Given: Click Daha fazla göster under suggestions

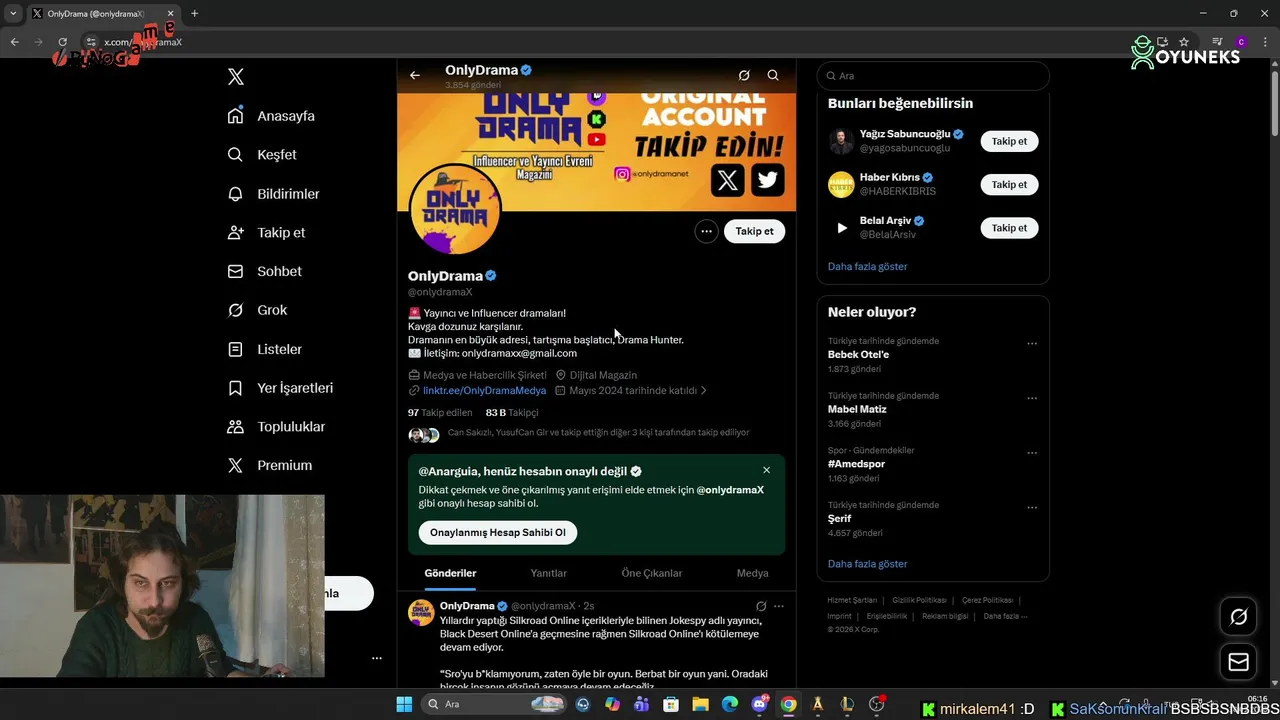Looking at the screenshot, I should point(867,267).
